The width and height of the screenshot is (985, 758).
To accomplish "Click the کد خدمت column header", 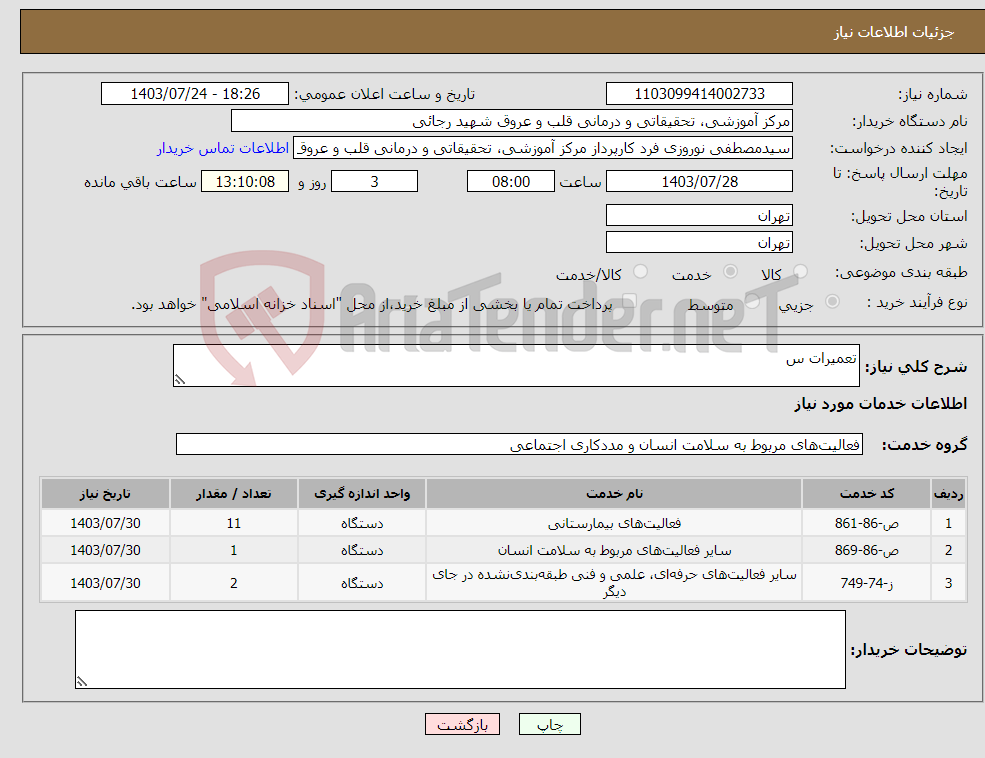I will pos(866,494).
